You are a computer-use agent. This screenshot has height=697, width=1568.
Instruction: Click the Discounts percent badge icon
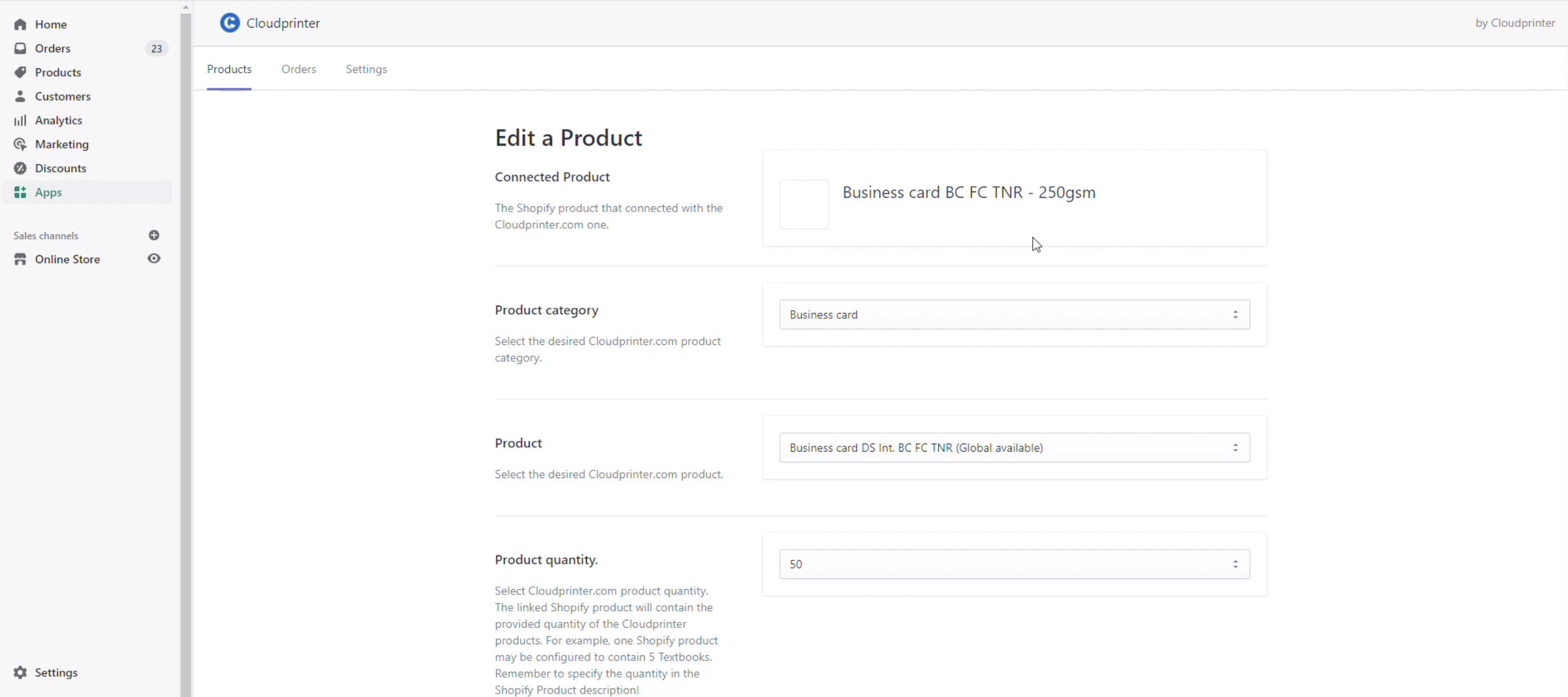(x=20, y=168)
